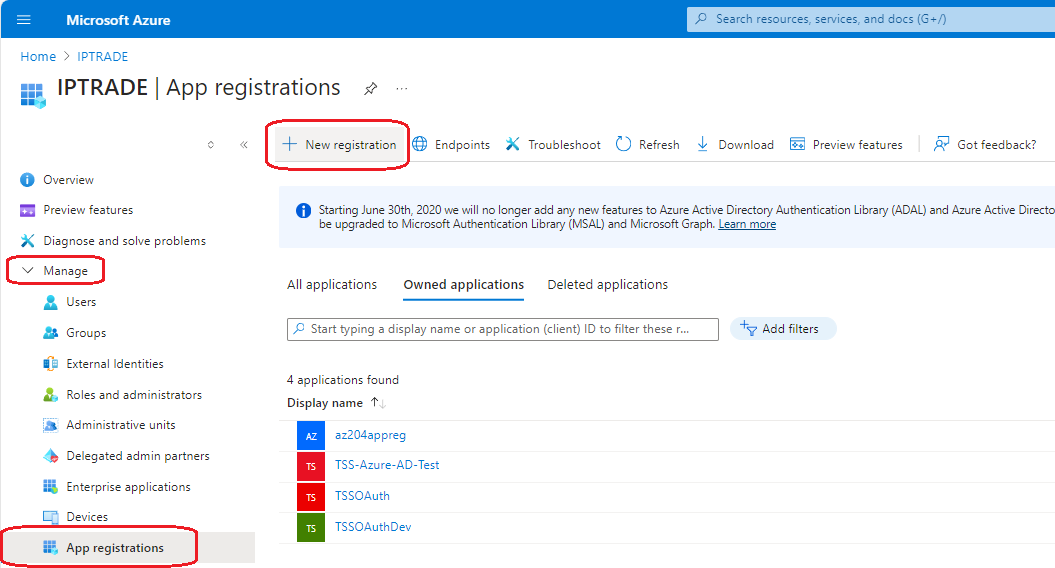
Task: Click the Users icon in sidebar
Action: tap(50, 302)
